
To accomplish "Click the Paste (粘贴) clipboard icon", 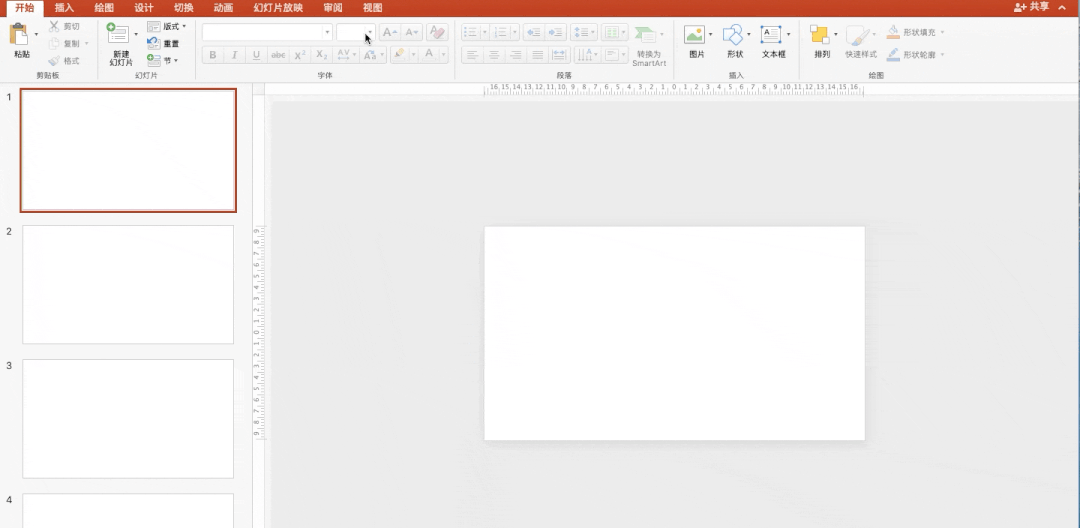I will coord(19,35).
